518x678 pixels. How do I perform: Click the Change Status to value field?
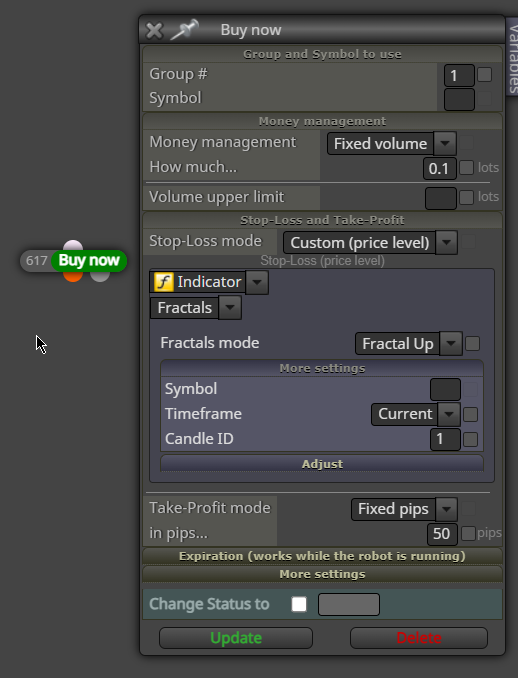point(349,604)
